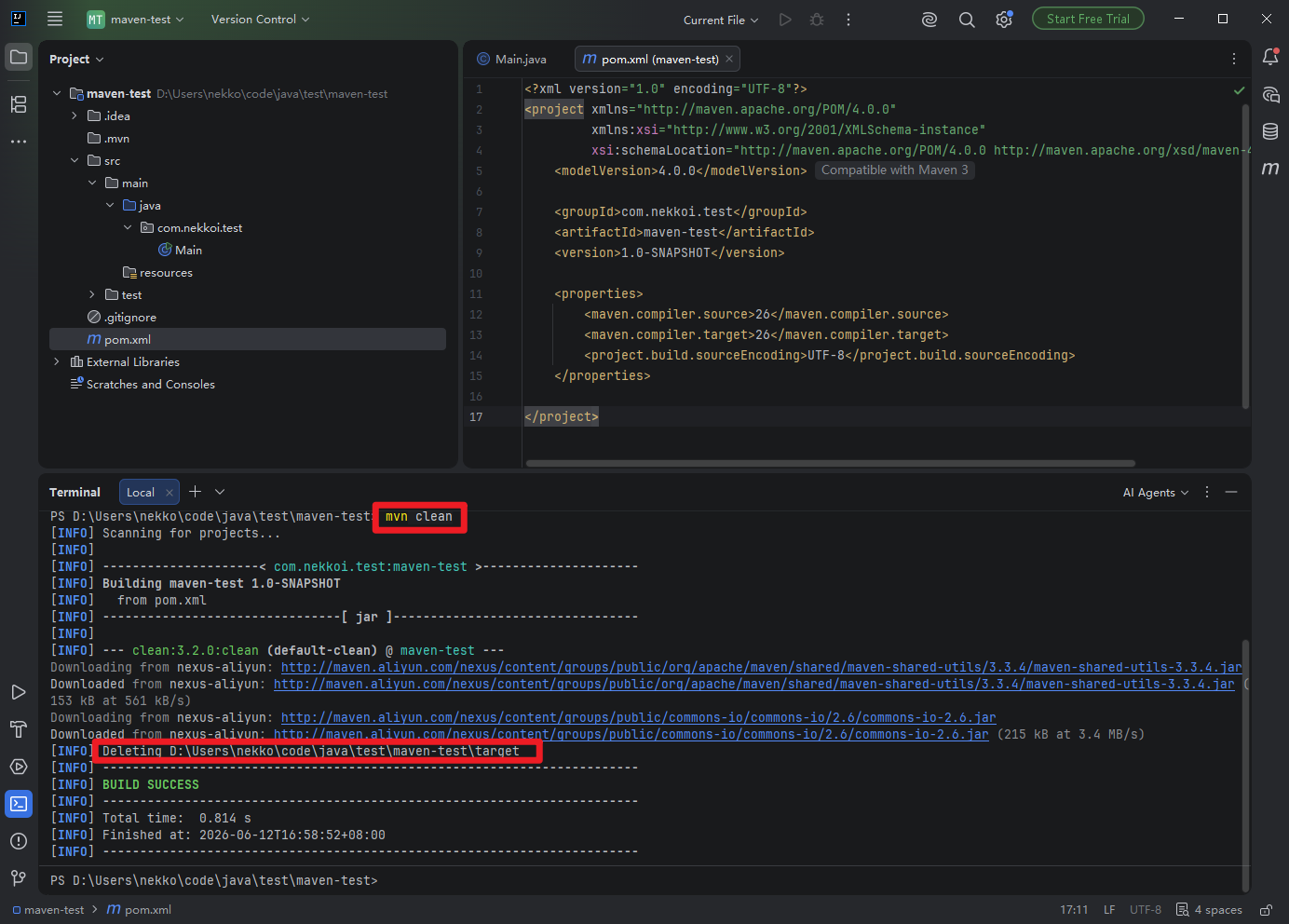Close the pom.xml editor tab
This screenshot has width=1289, height=924.
(729, 59)
